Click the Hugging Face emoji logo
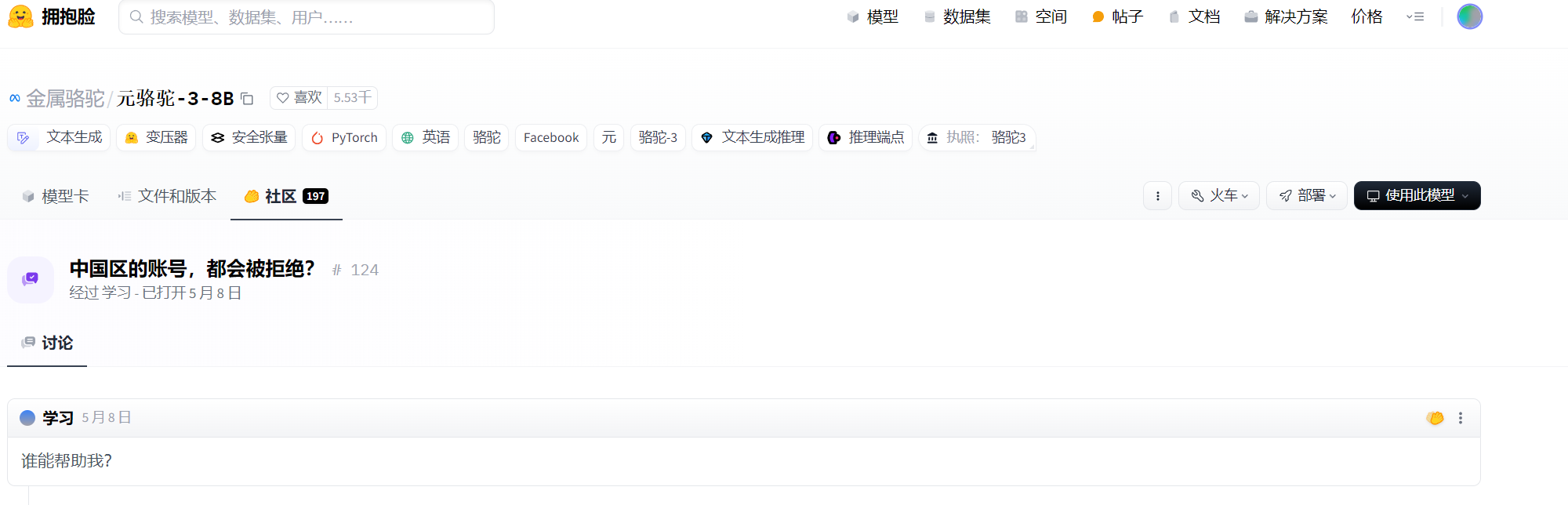The image size is (1568, 505). pyautogui.click(x=20, y=16)
